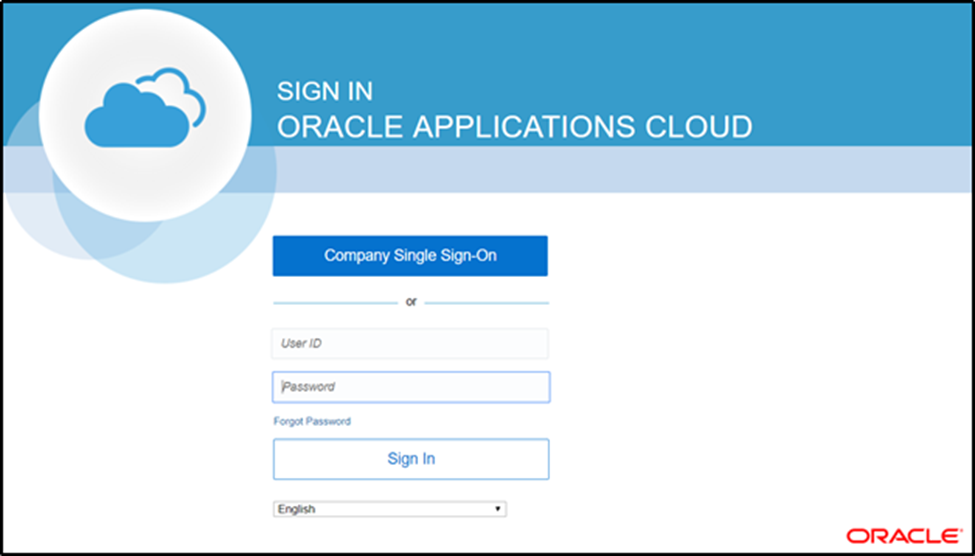Click the Oracle logo at bottom right
Screen dimensions: 975x556
coord(904,535)
